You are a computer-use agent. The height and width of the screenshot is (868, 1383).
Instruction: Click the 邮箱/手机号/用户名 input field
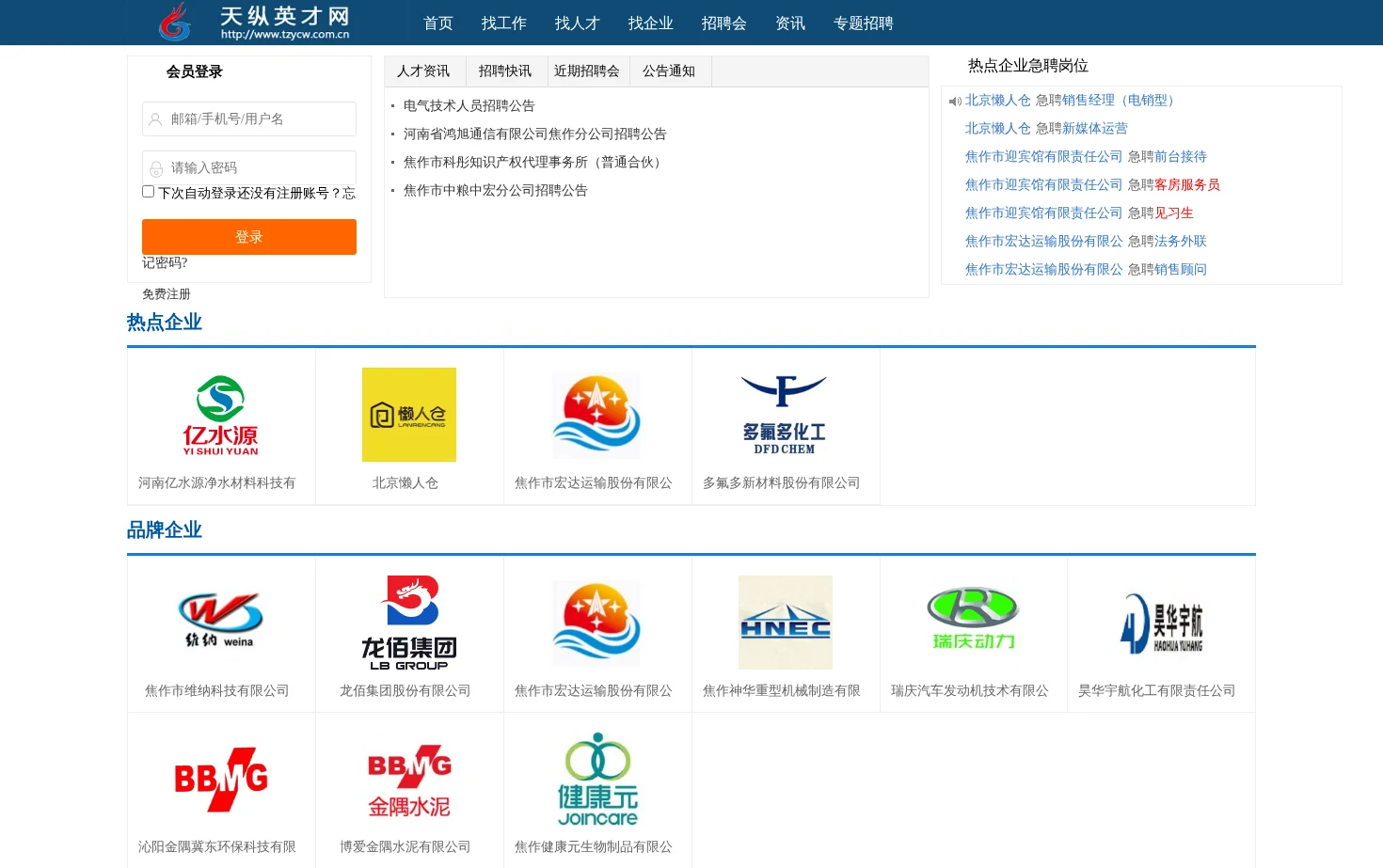pyautogui.click(x=249, y=119)
